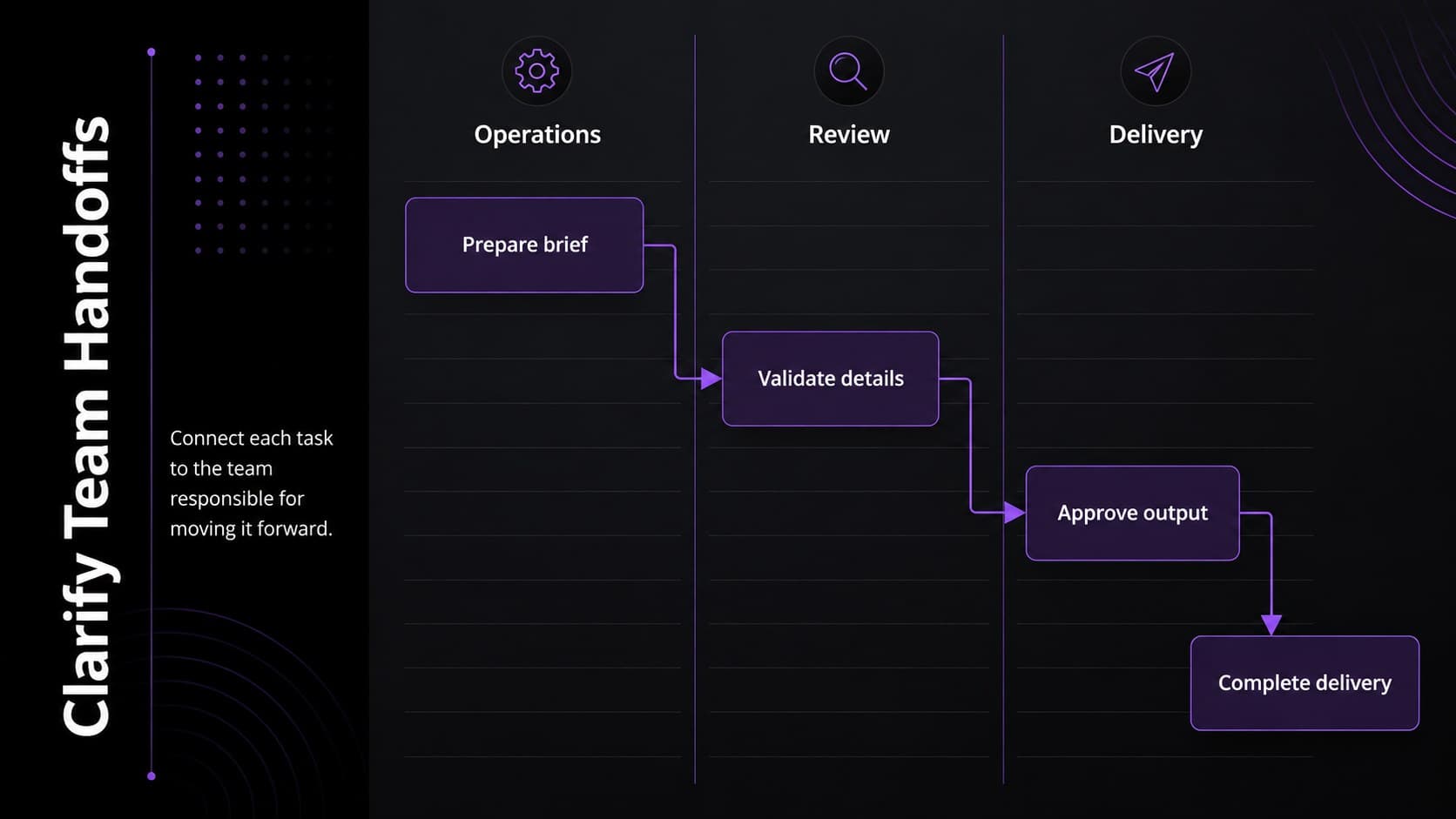Click the Delivery paper plane icon
This screenshot has height=819, width=1456.
[x=1156, y=70]
